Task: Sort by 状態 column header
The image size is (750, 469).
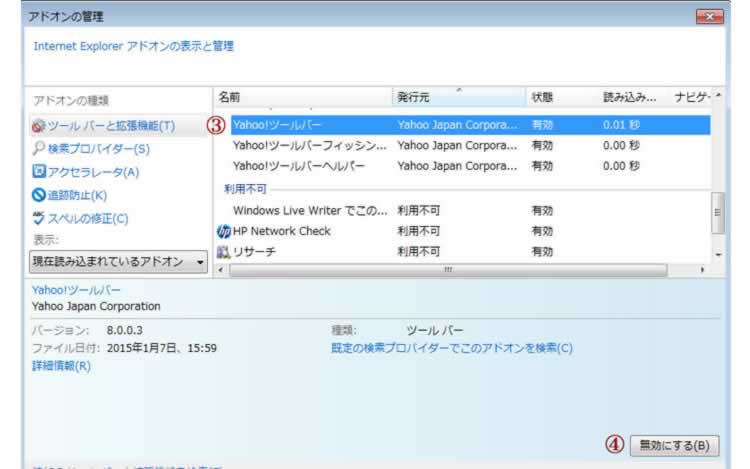Action: [562, 98]
